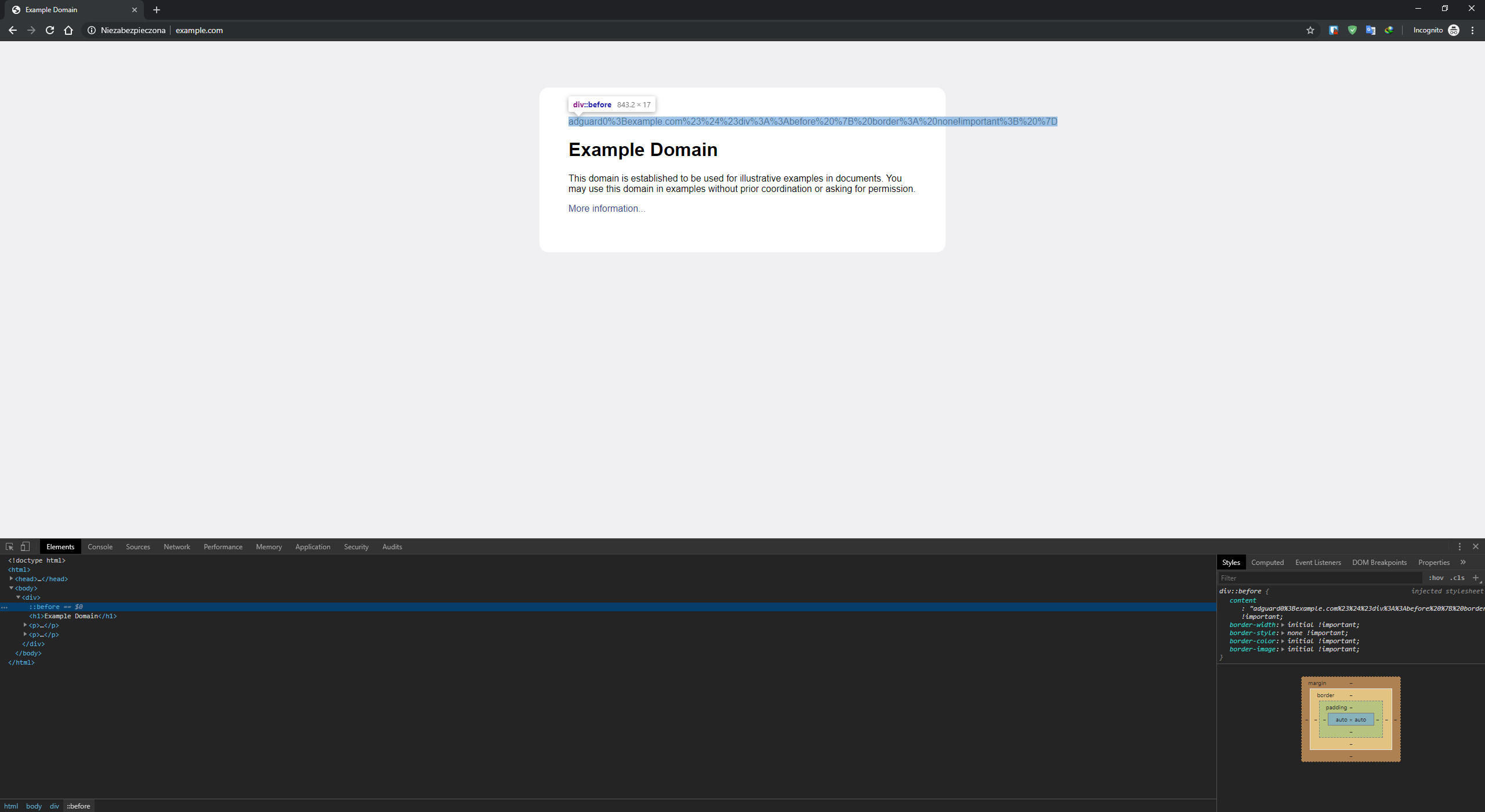Image resolution: width=1485 pixels, height=812 pixels.
Task: Open the AdGuard extension icon
Action: point(1352,30)
